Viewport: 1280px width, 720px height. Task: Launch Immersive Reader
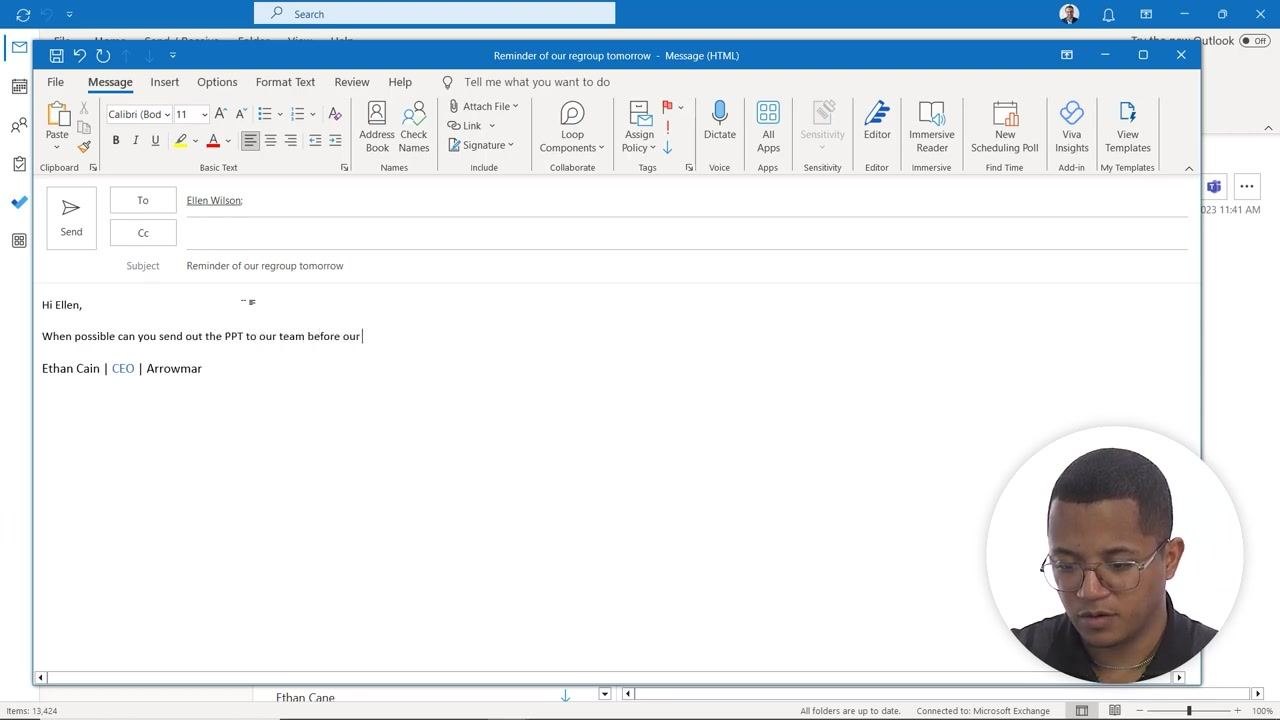coord(931,127)
